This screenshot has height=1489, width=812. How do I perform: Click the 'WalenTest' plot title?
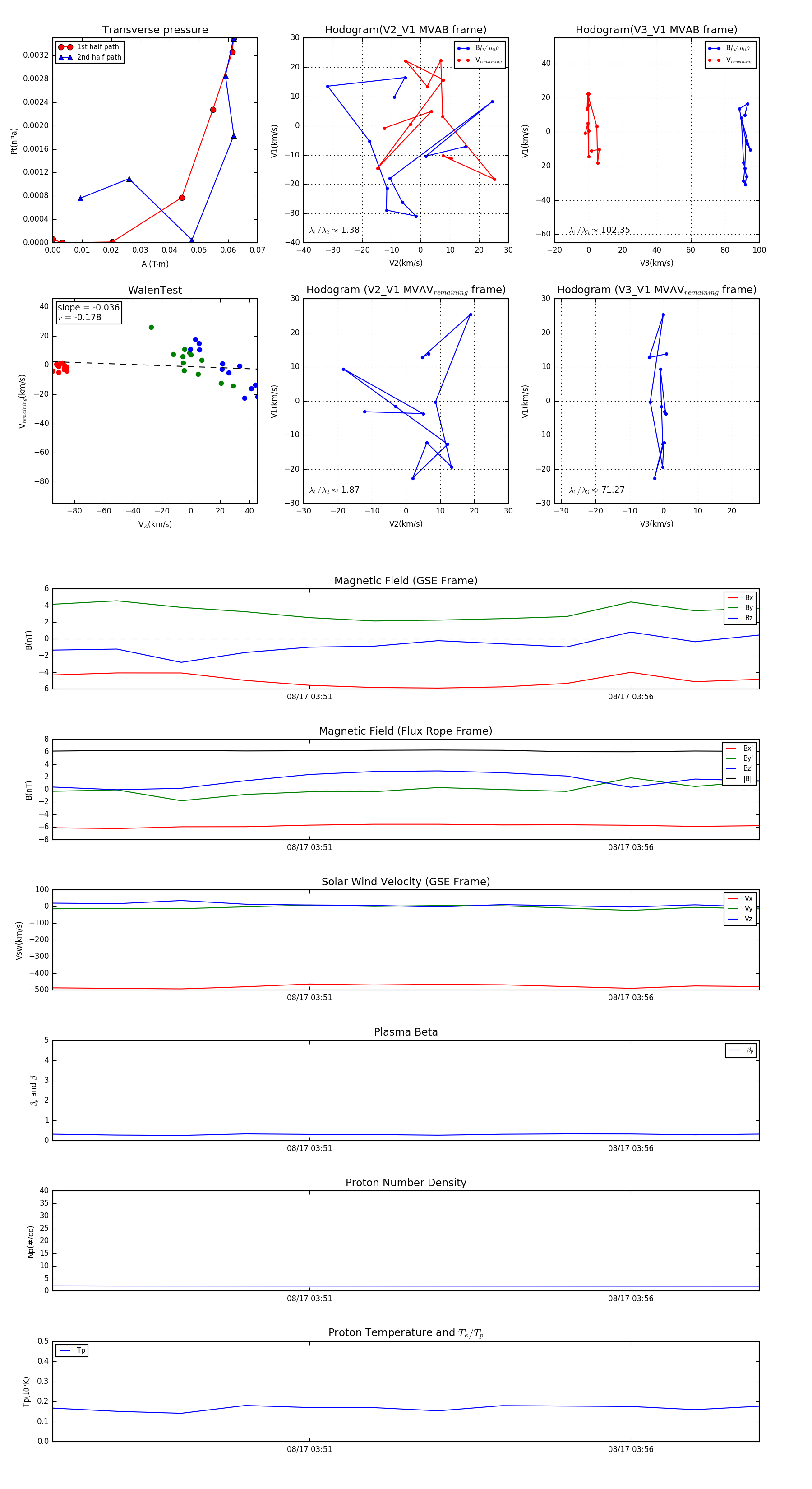[x=155, y=290]
